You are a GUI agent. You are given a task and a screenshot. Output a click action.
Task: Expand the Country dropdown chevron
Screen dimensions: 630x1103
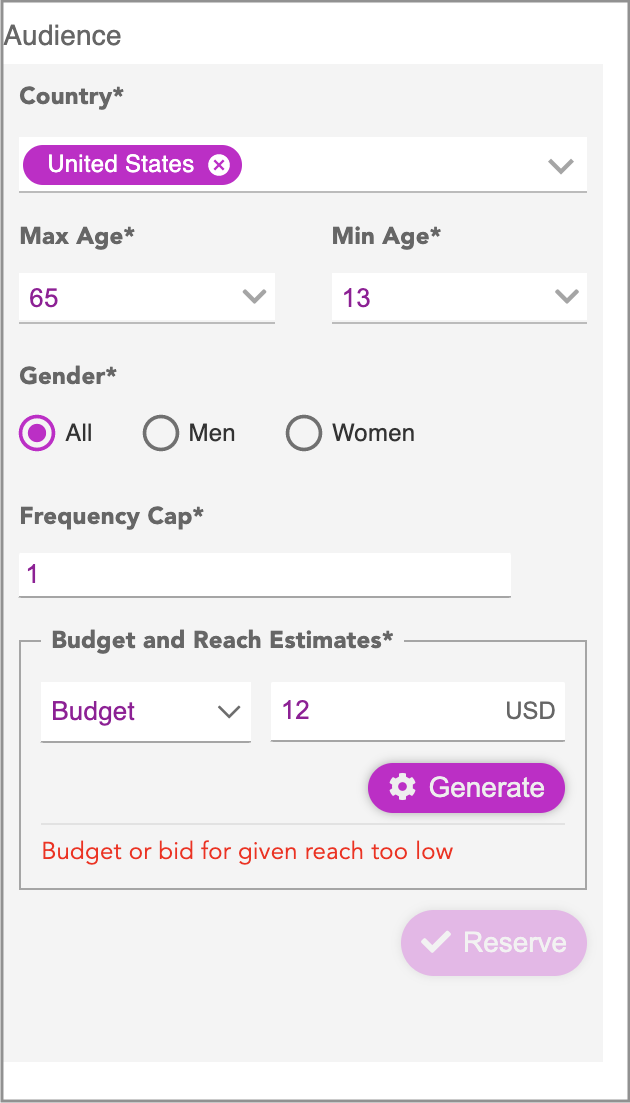[560, 166]
